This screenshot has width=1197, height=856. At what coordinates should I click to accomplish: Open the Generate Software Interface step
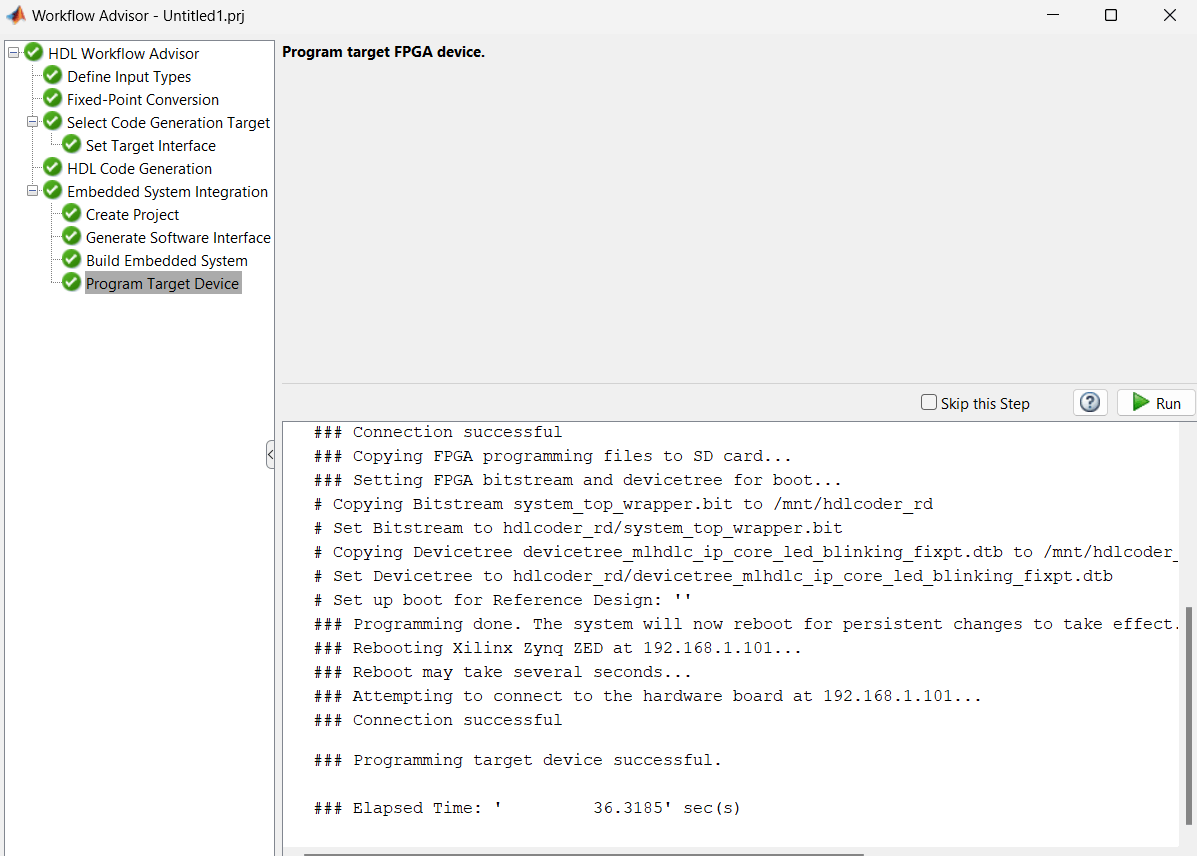tap(178, 238)
